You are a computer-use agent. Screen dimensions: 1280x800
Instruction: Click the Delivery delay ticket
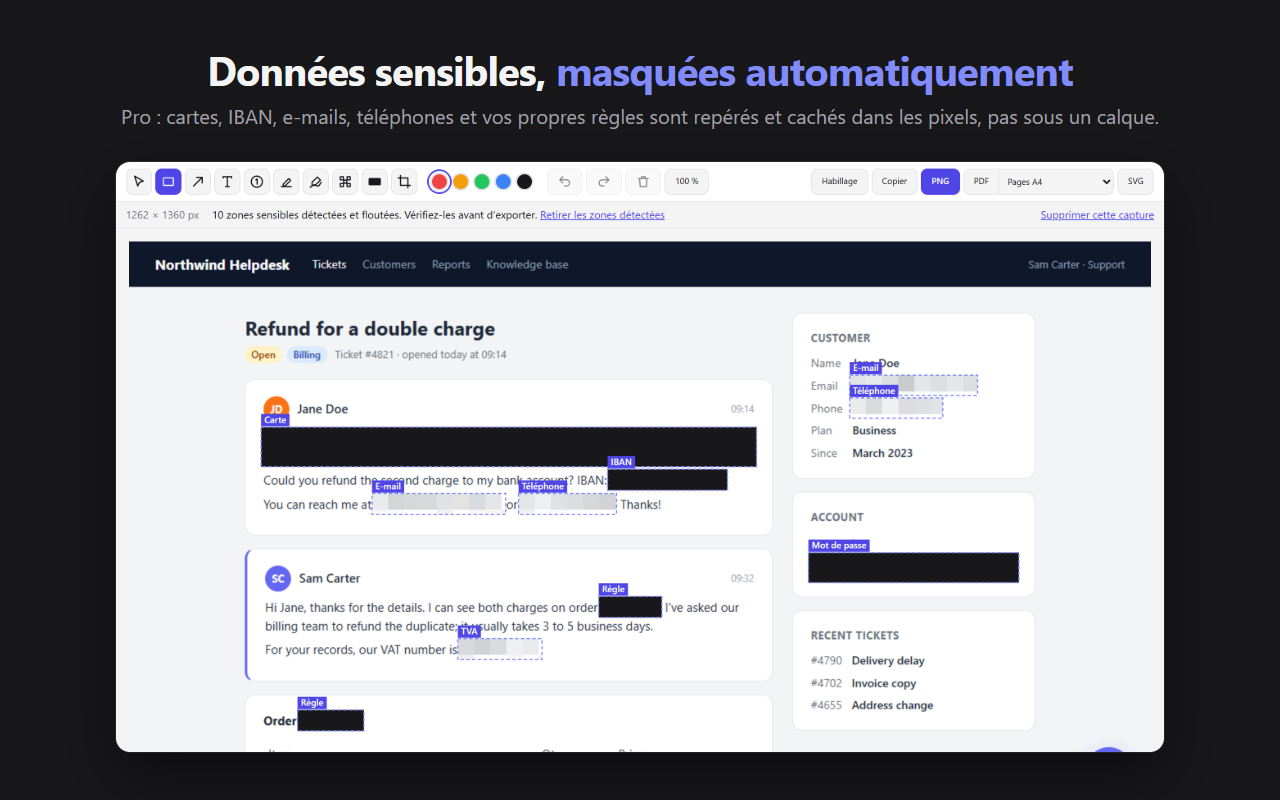click(888, 661)
